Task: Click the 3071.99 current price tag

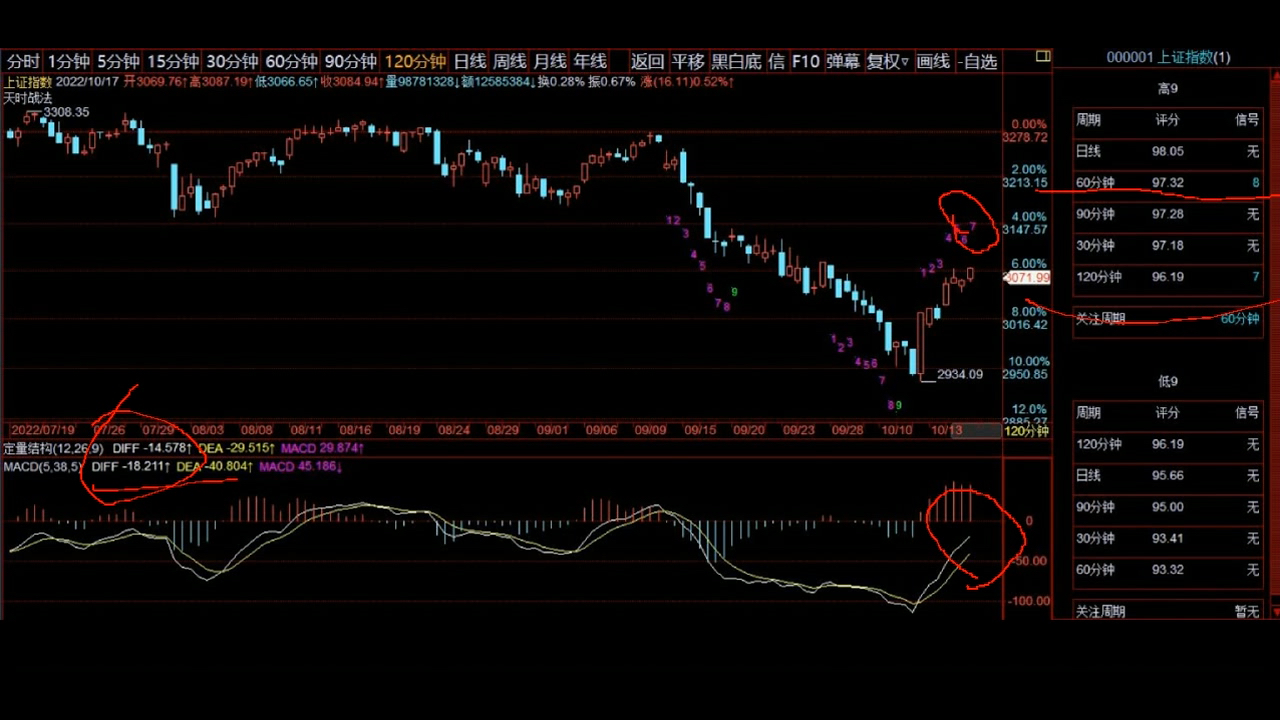Action: [x=1027, y=278]
